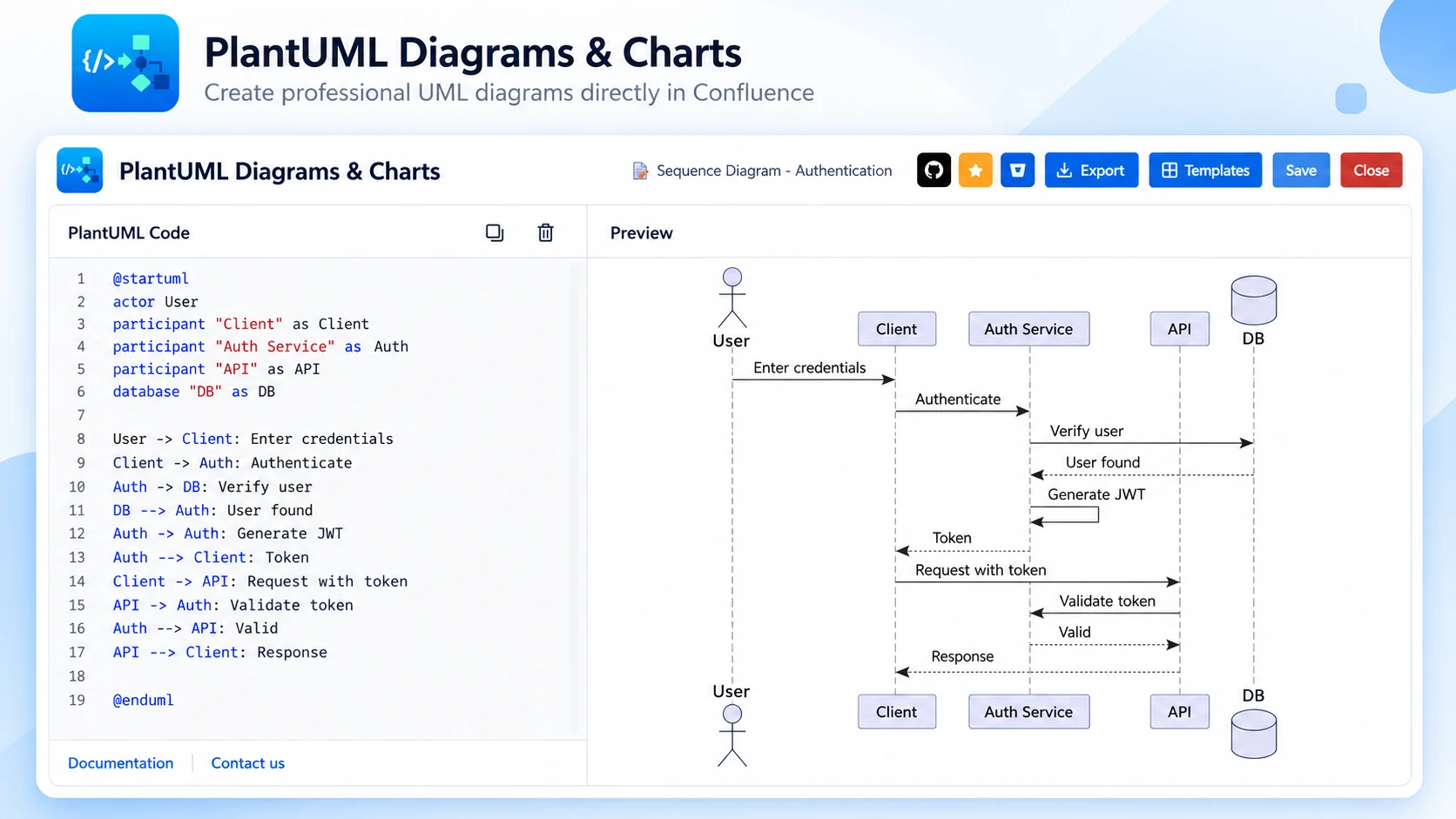Click the small PlantUML logo in app header
The height and width of the screenshot is (819, 1456).
[x=80, y=170]
